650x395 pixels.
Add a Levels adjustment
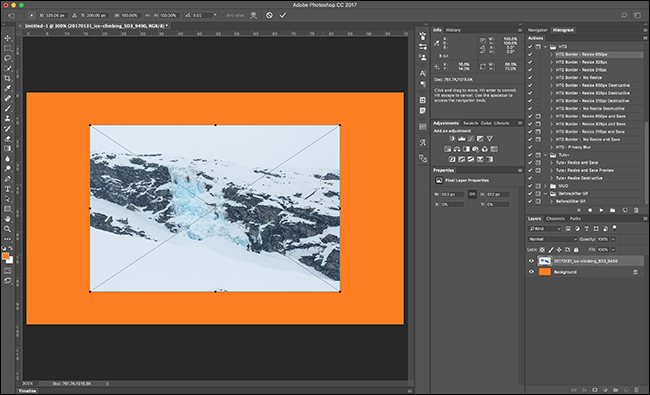pos(461,139)
